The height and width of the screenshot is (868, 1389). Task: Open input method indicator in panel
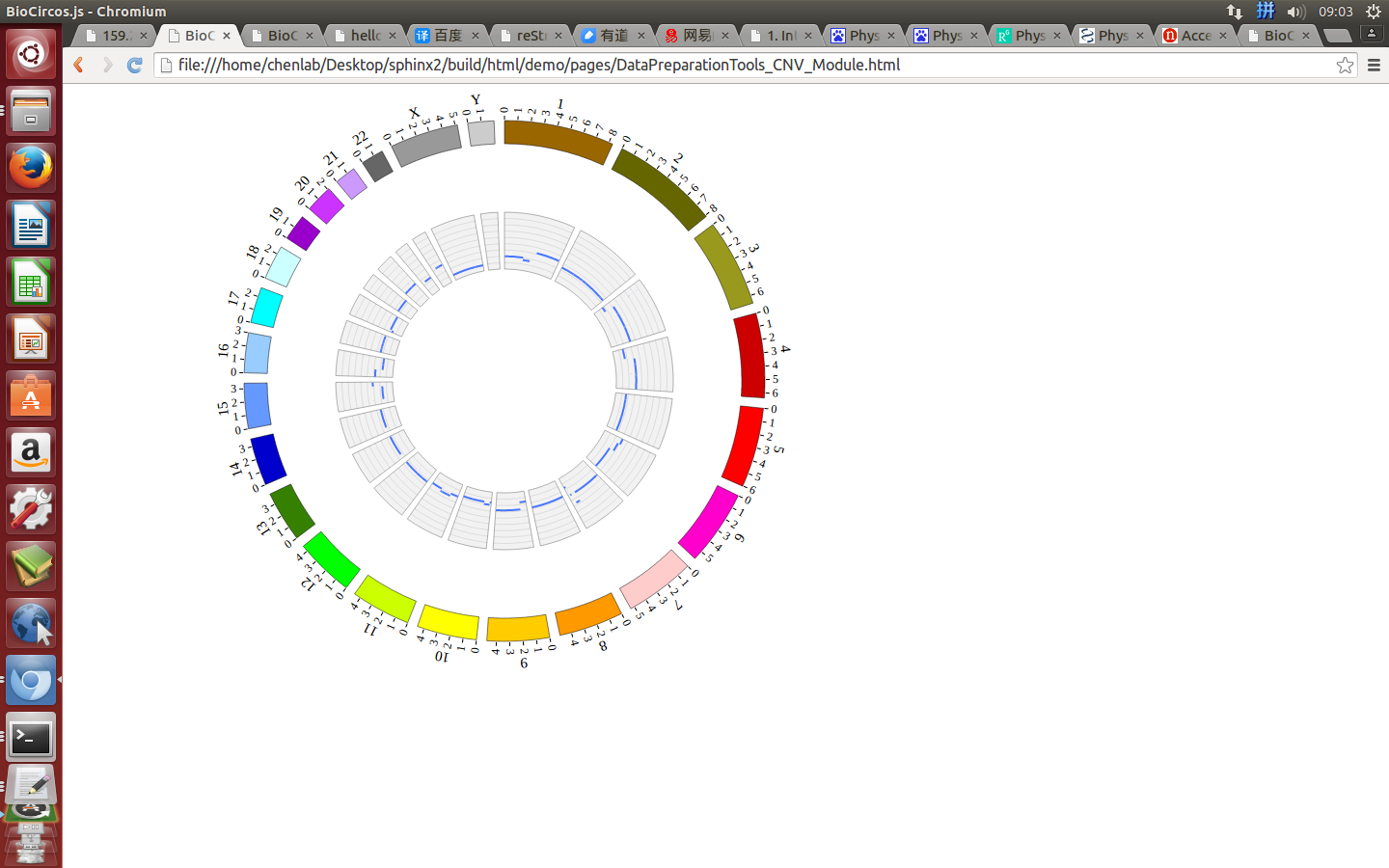(x=1266, y=12)
